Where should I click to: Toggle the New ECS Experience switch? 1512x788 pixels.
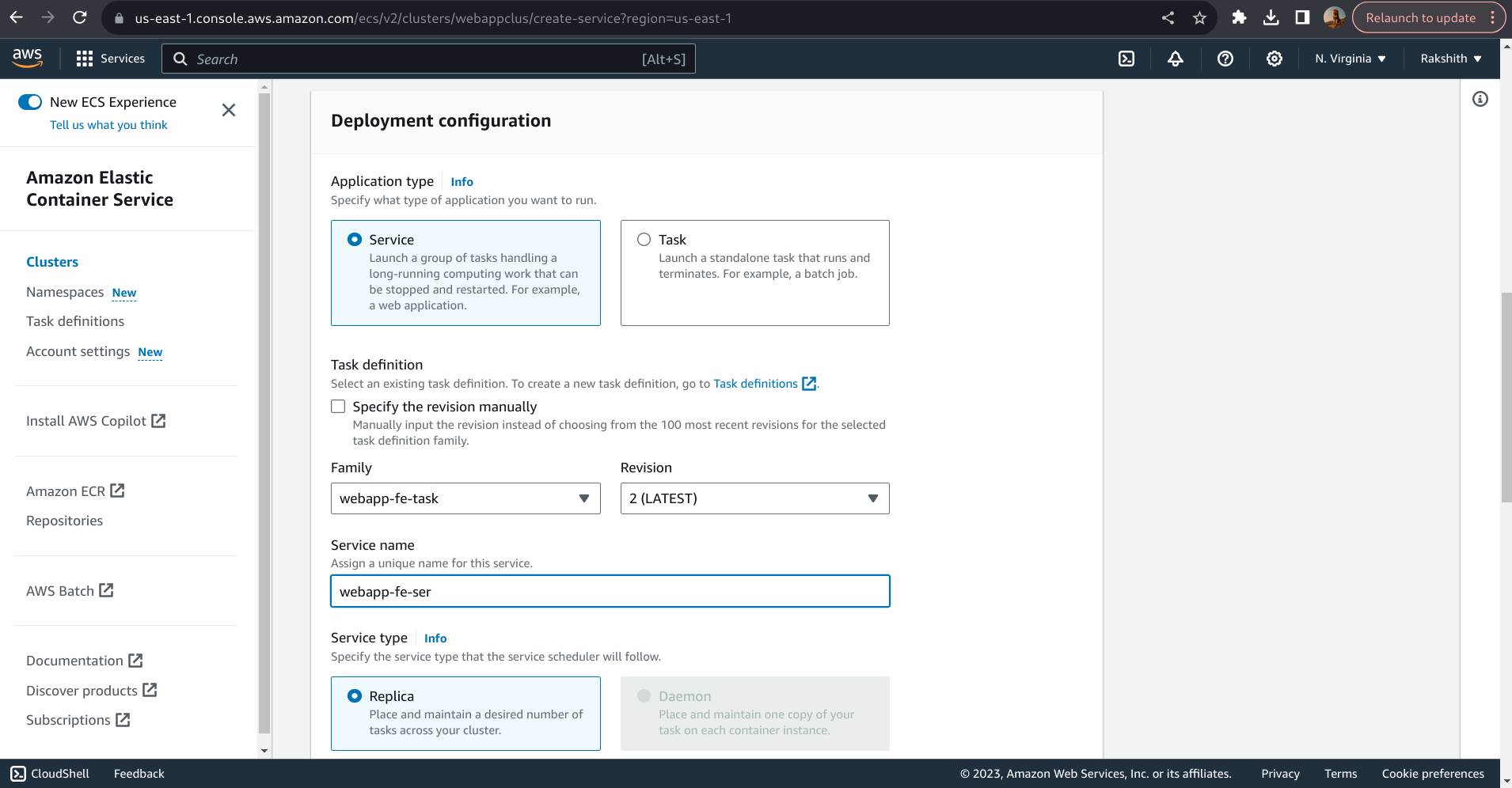point(30,102)
